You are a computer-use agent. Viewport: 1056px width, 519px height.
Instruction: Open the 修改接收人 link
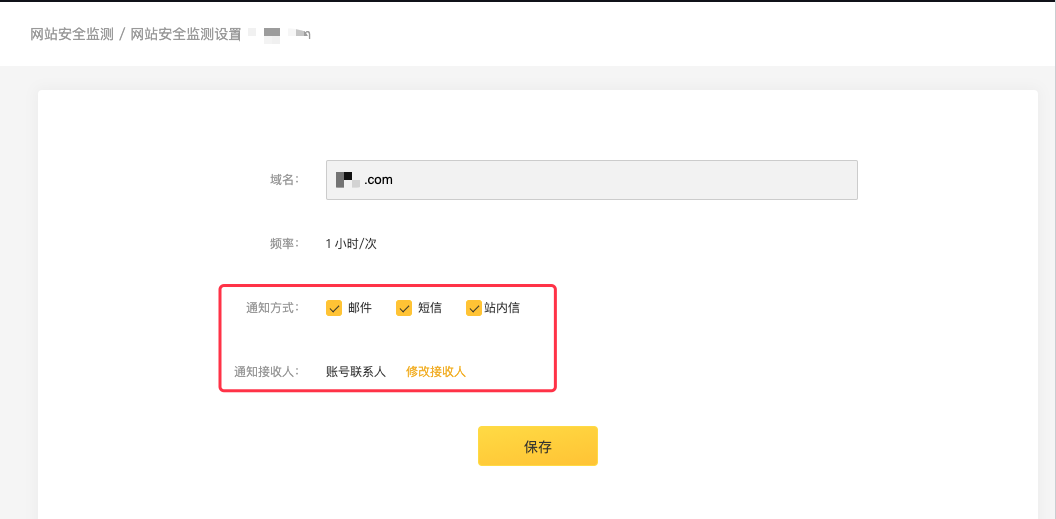(436, 371)
